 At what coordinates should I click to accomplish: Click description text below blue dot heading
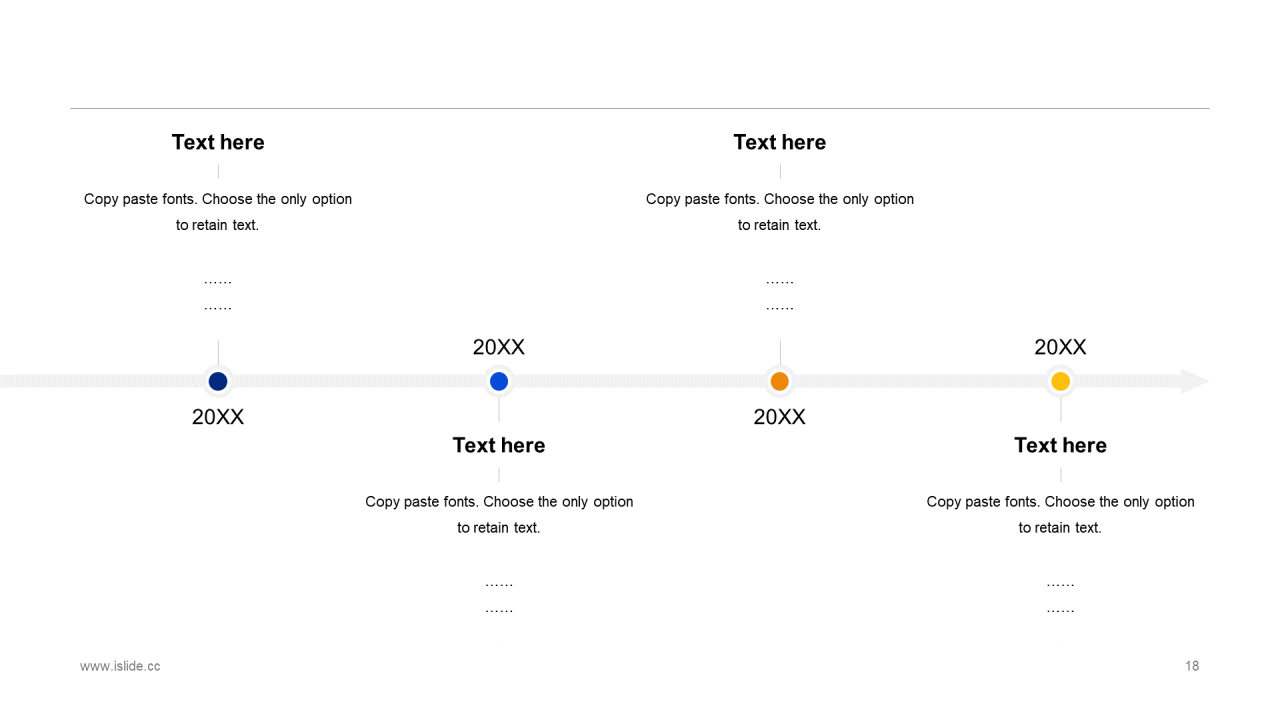(499, 514)
